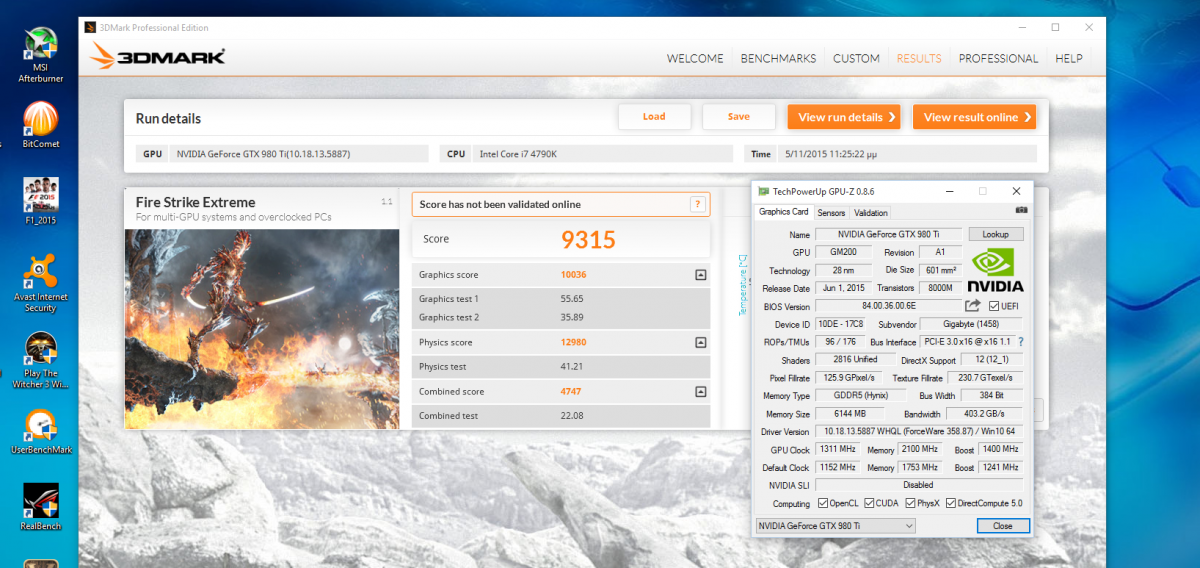This screenshot has width=1200, height=568.
Task: Open the HELP tab in 3DMark
Action: pyautogui.click(x=1069, y=58)
